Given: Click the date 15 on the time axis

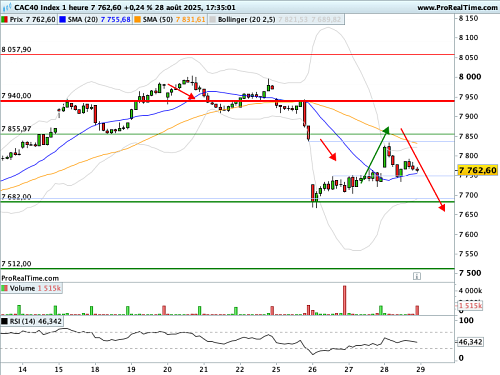Looking at the screenshot, I should [x=59, y=369].
